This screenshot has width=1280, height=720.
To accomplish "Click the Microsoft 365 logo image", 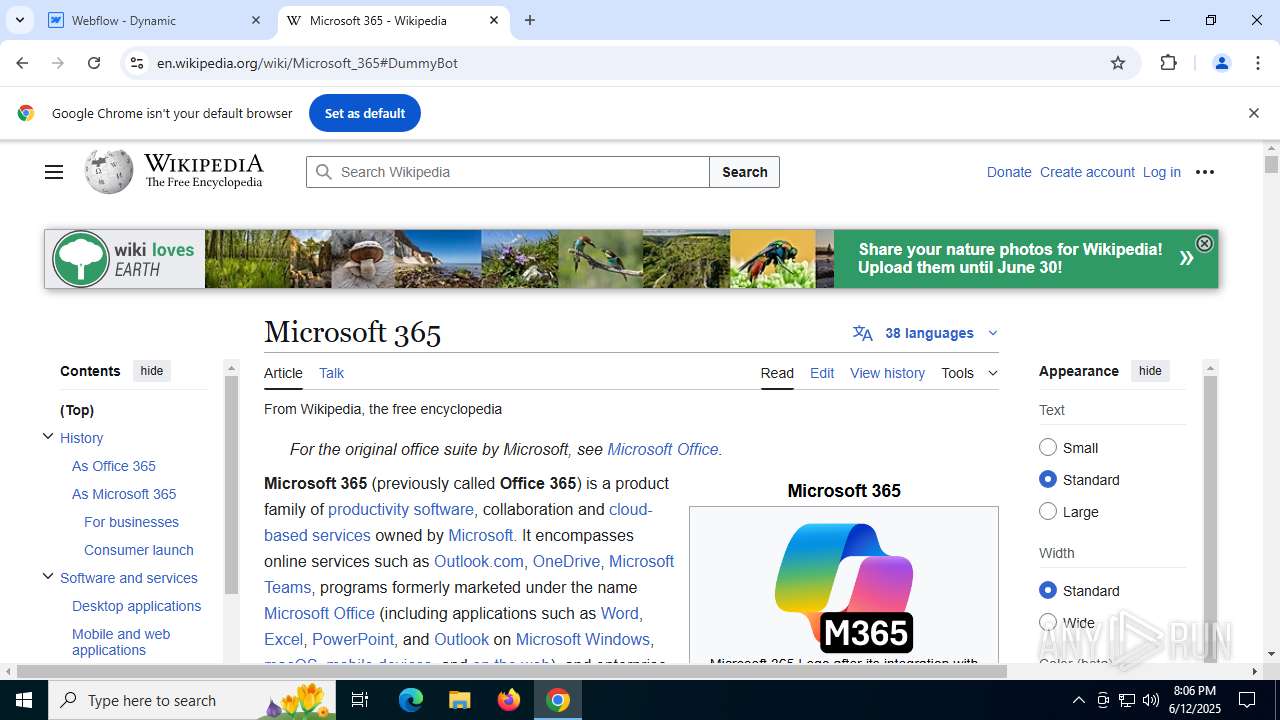I will pos(844,587).
